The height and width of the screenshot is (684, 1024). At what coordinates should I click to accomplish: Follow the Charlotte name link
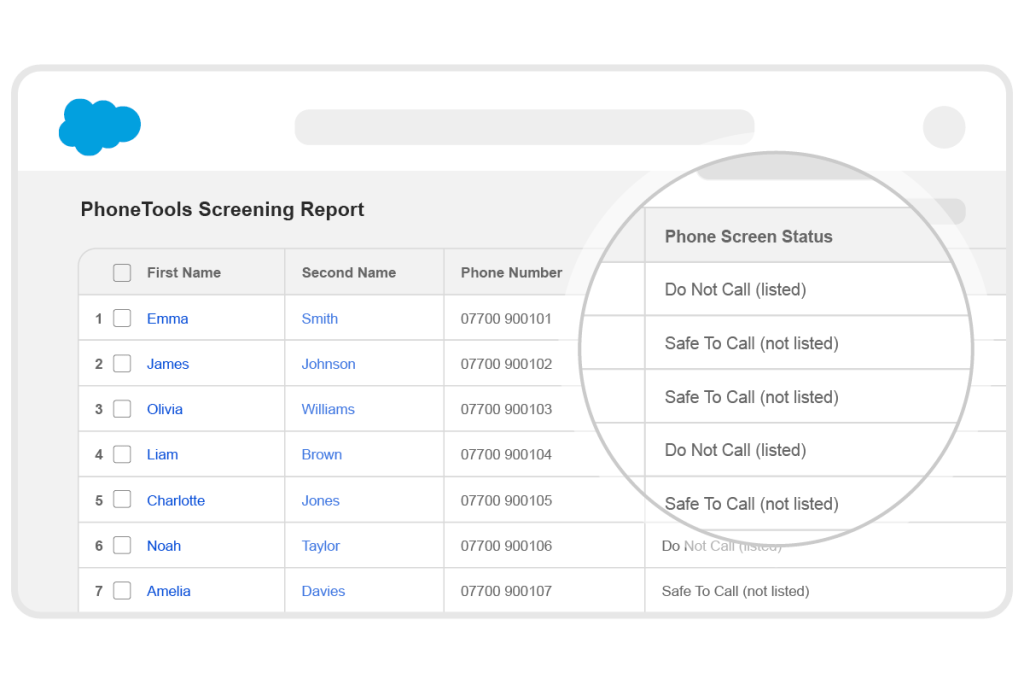pos(176,500)
